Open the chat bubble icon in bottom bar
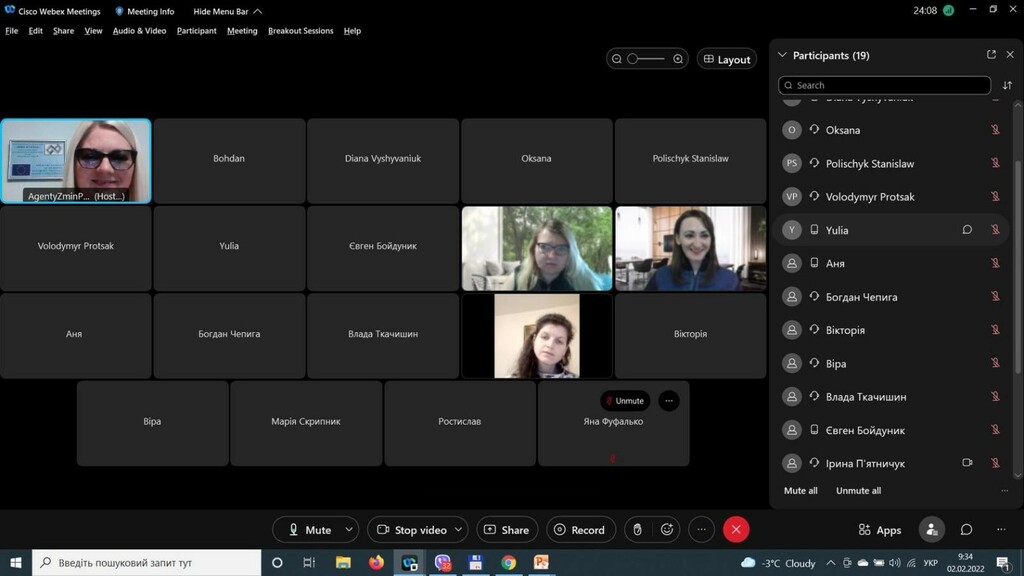 click(x=966, y=530)
